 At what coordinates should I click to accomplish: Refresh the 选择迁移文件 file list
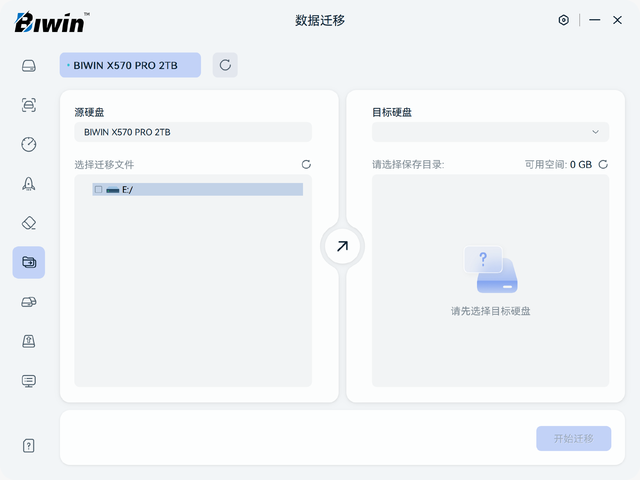pos(306,164)
